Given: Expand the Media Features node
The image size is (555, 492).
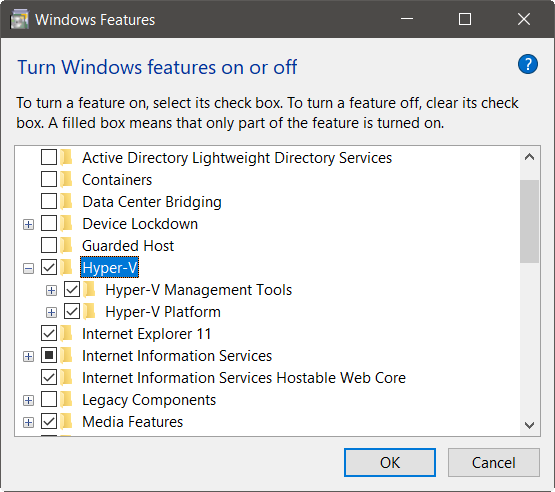Looking at the screenshot, I should [x=28, y=422].
